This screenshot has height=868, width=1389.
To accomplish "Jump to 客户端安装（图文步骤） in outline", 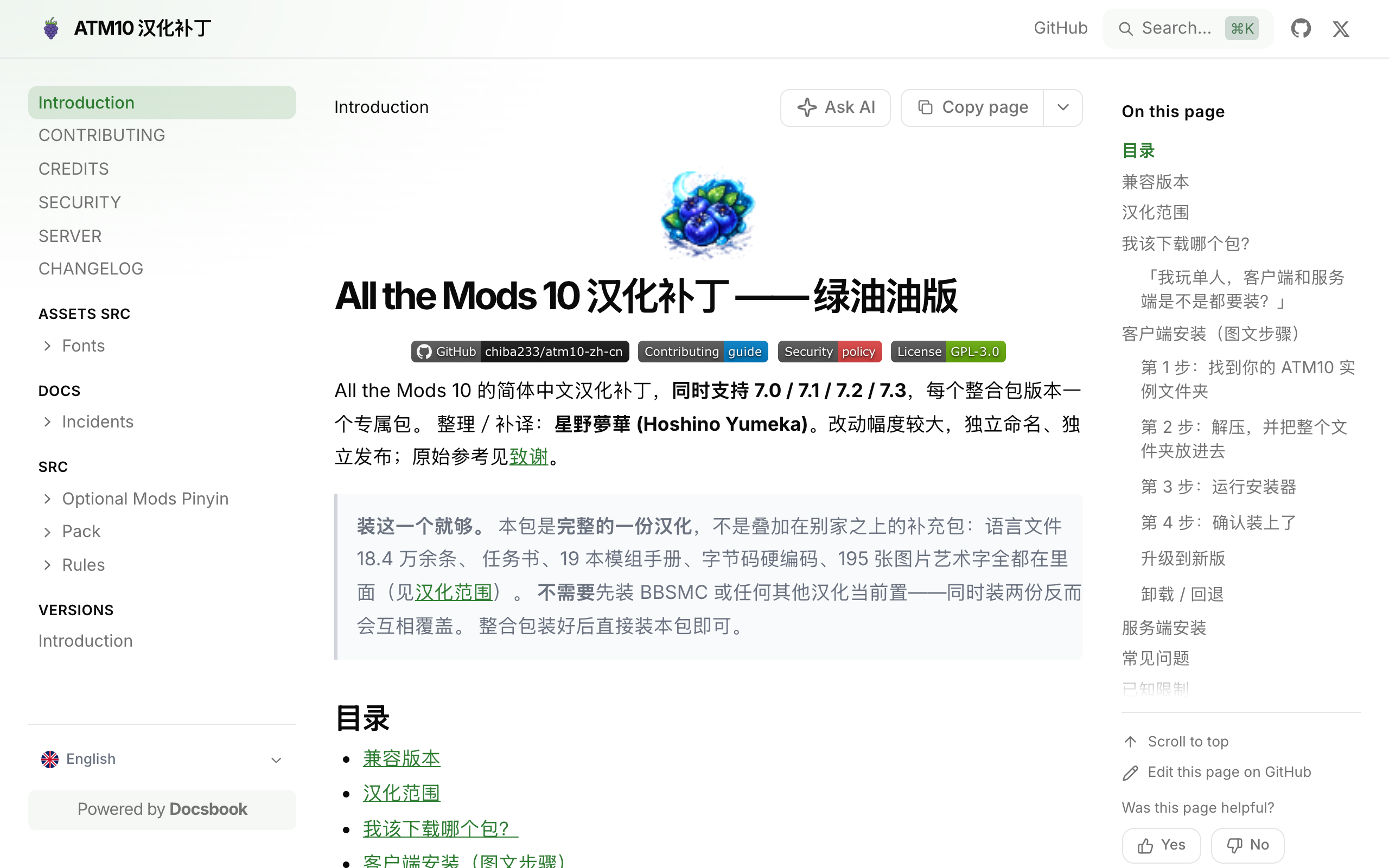I will [1211, 334].
